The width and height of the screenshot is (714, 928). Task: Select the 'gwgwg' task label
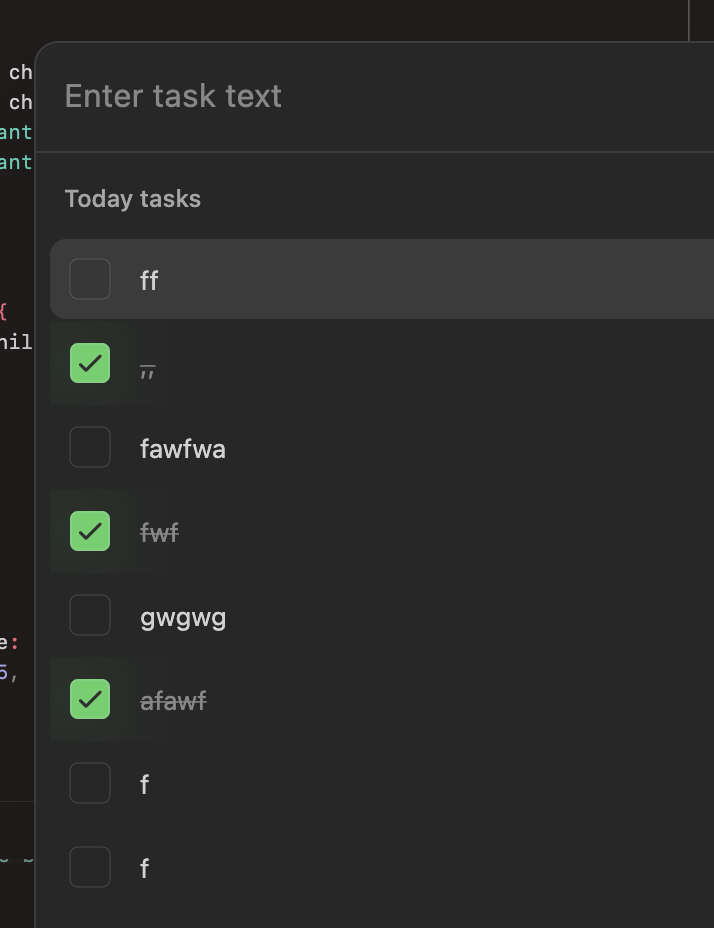coord(183,618)
